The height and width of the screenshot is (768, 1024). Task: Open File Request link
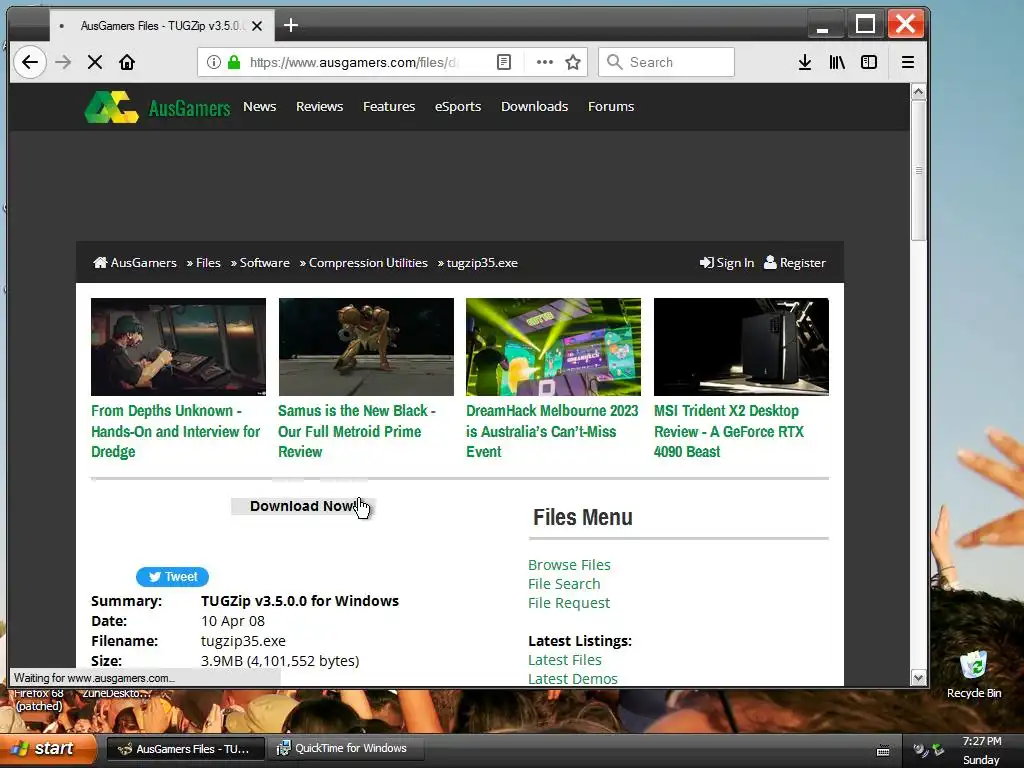click(x=569, y=603)
